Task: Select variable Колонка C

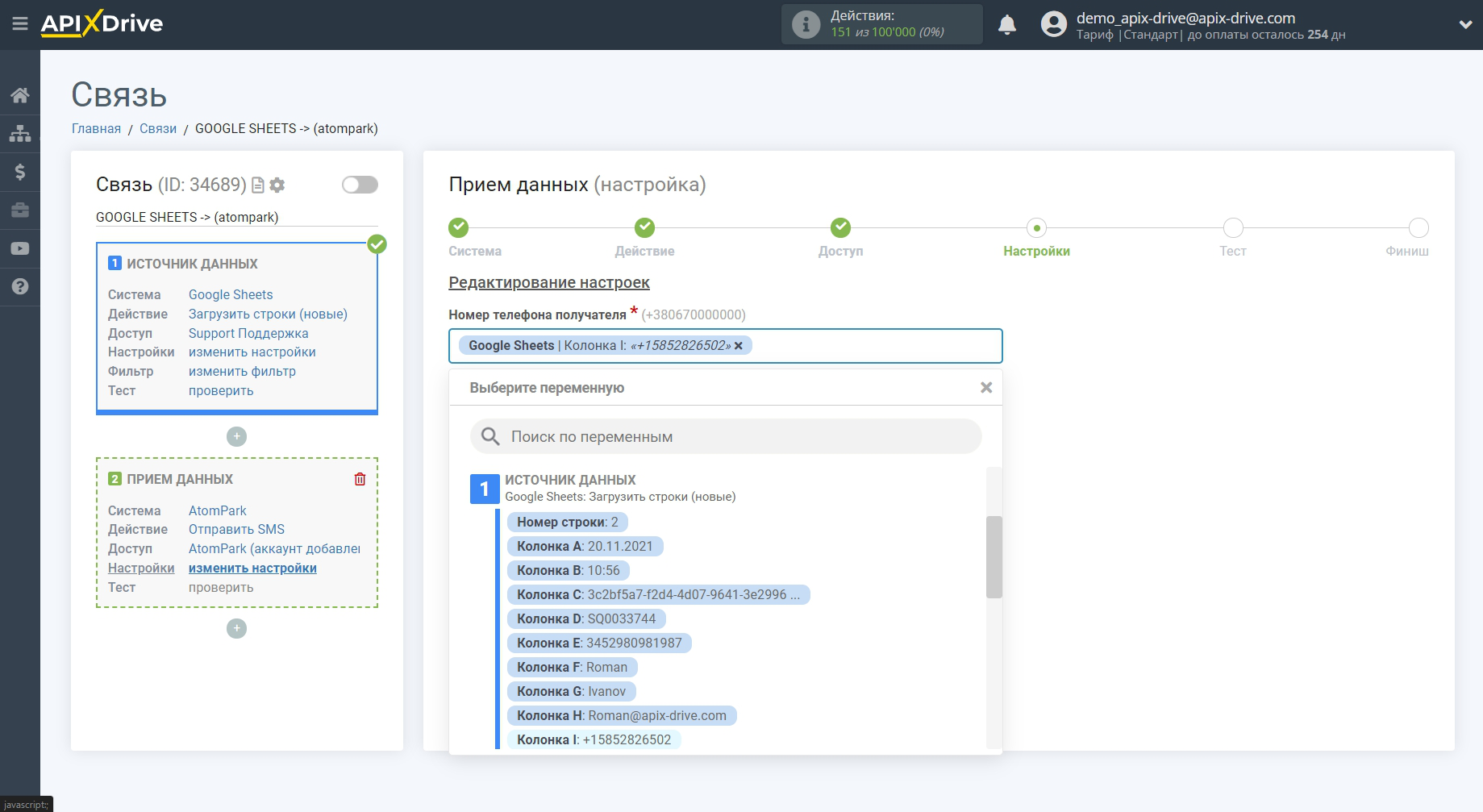Action: coord(658,594)
